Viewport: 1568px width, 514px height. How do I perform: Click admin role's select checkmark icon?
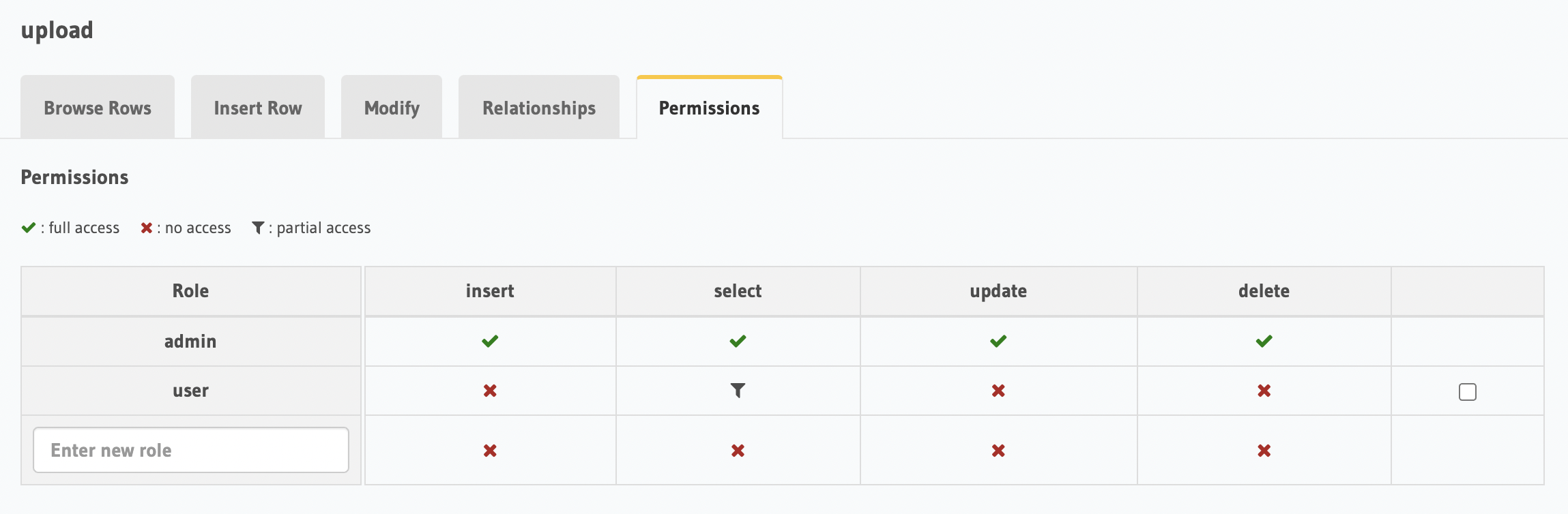[738, 341]
